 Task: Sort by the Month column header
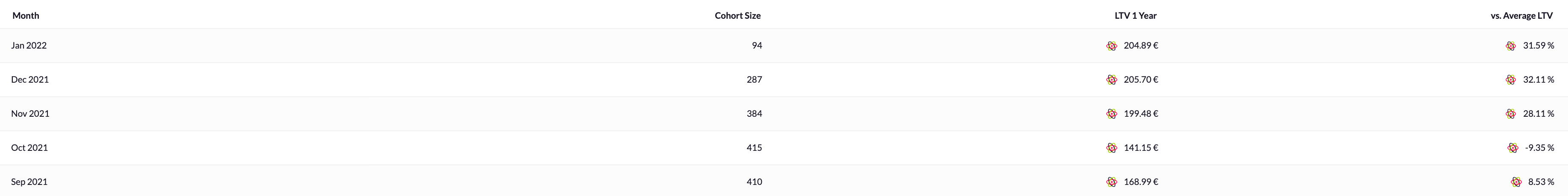pyautogui.click(x=26, y=15)
